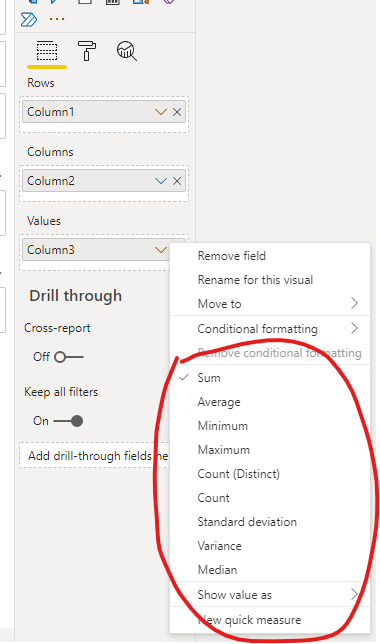Select the Average aggregation

(x=270, y=402)
